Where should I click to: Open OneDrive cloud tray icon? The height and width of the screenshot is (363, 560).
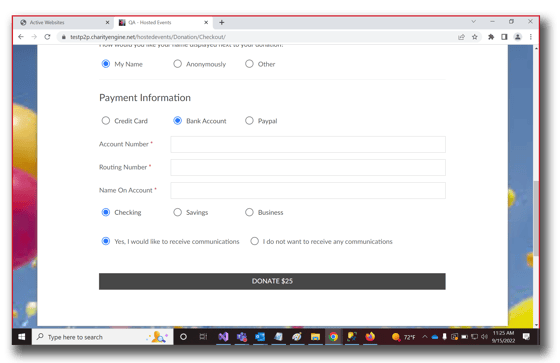(435, 337)
